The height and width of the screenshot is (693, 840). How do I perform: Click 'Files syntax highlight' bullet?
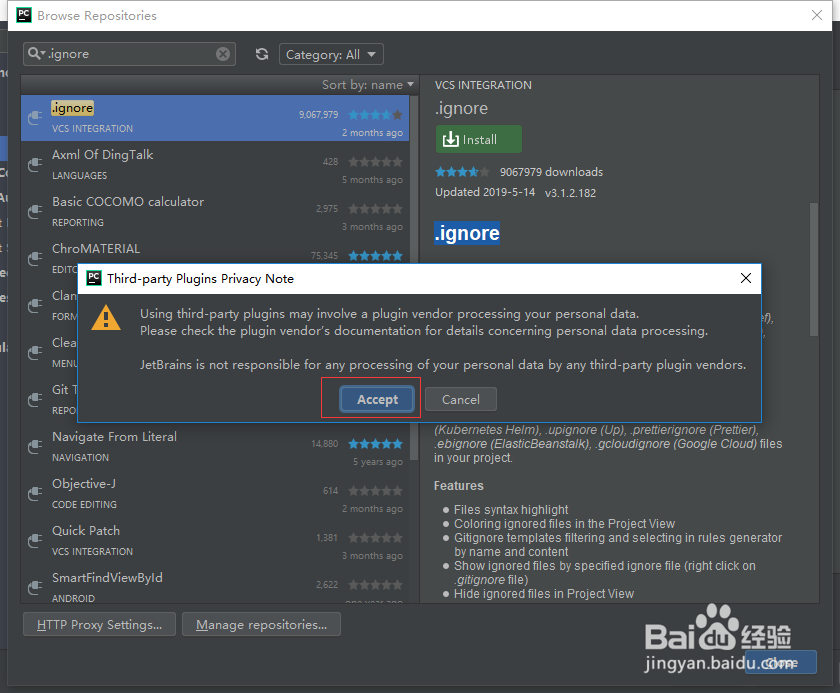[511, 509]
